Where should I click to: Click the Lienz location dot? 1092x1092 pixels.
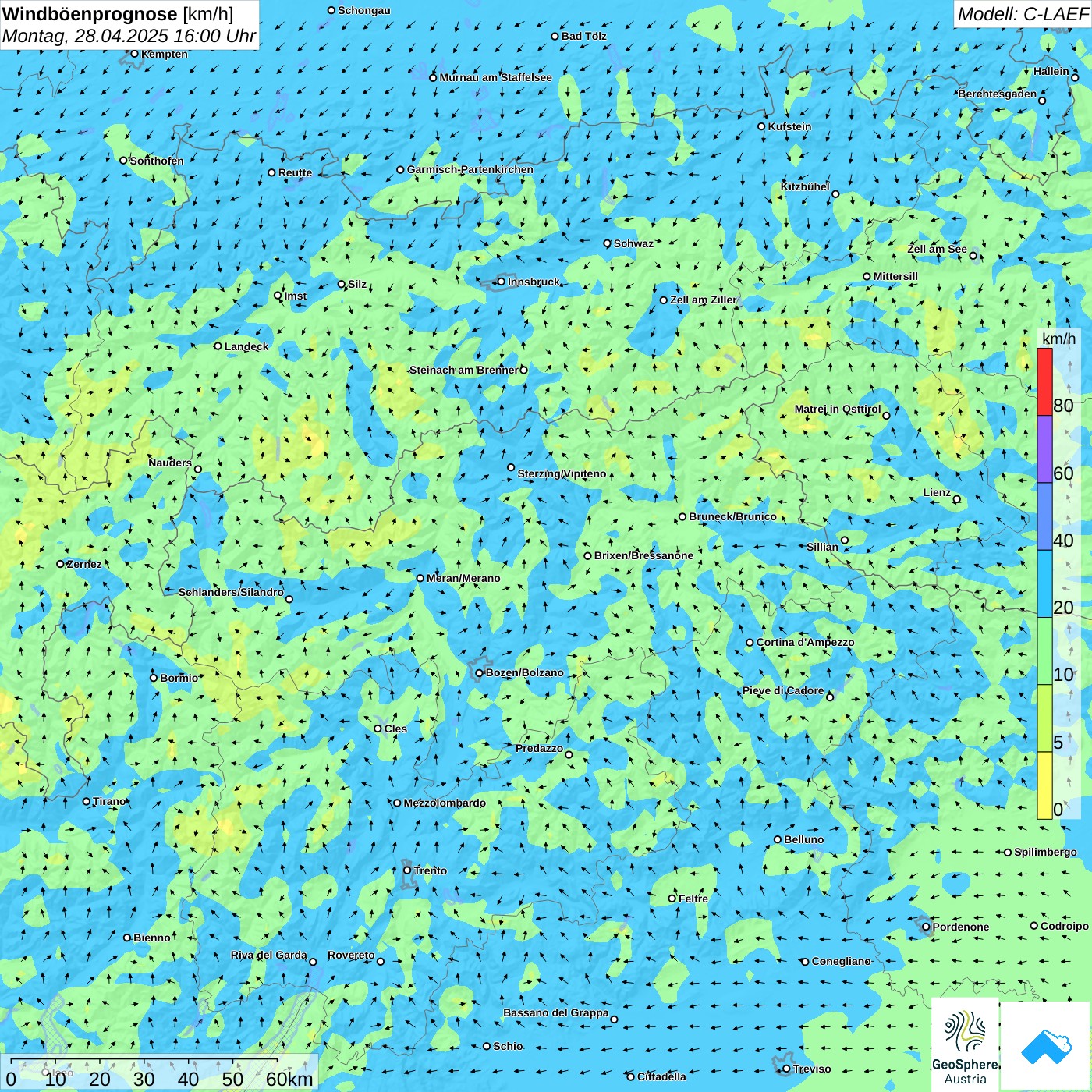(x=957, y=499)
